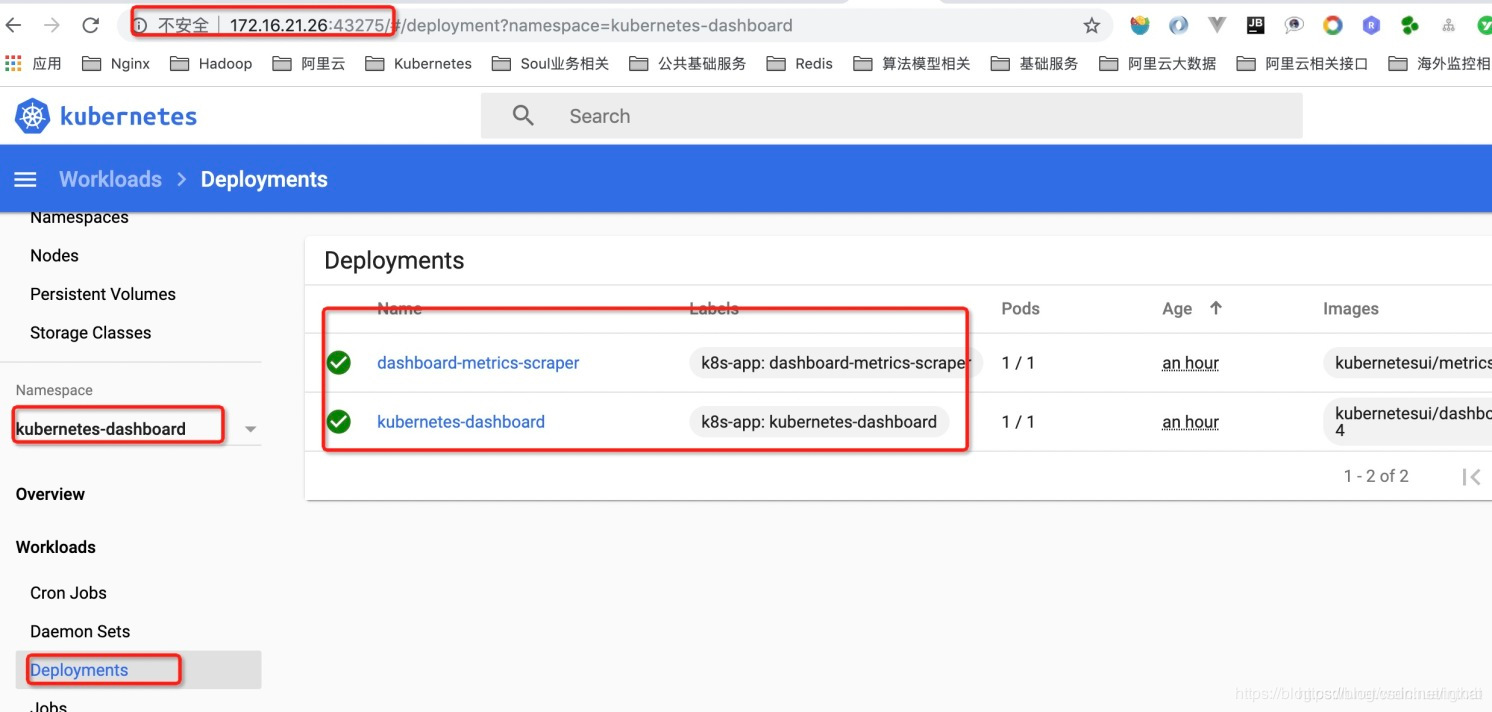
Task: Click the Age column header
Action: point(1177,308)
